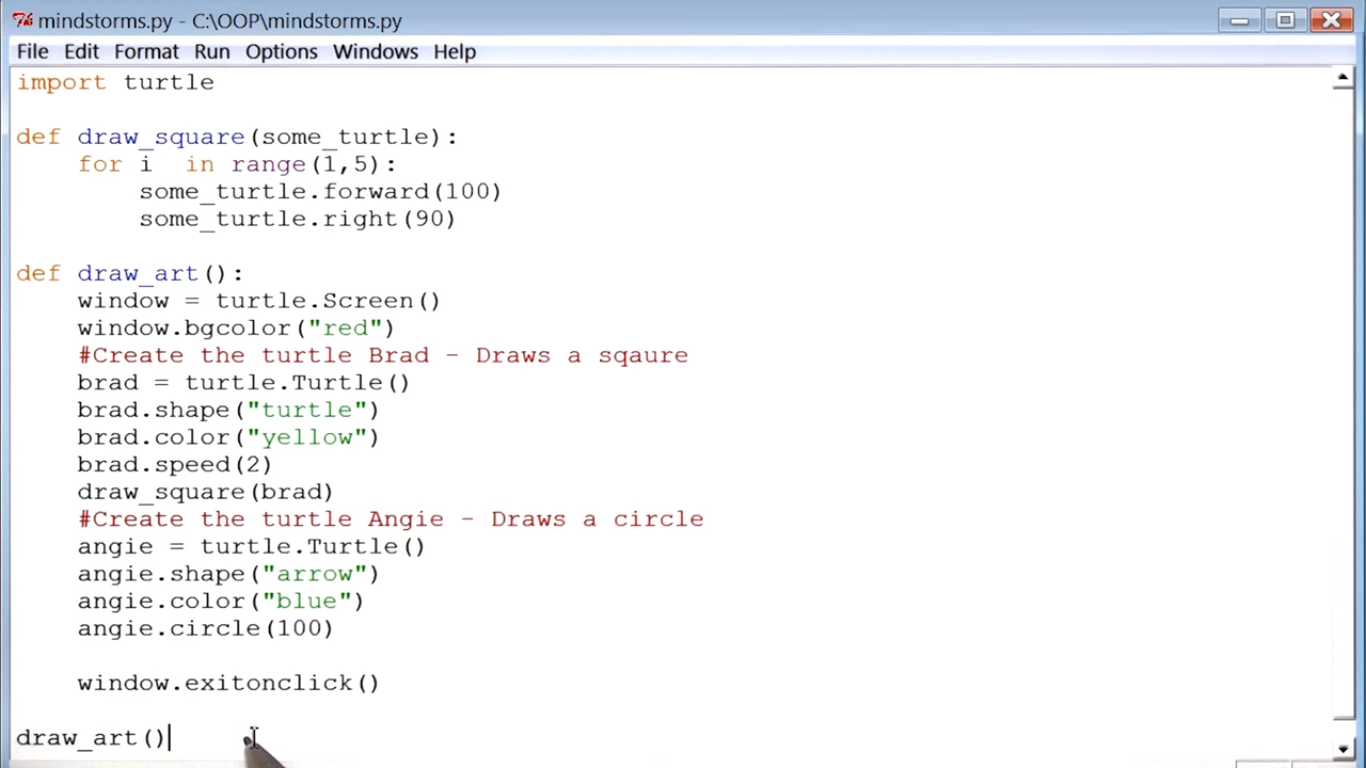The image size is (1366, 768).
Task: Open the Help menu
Action: (x=454, y=52)
